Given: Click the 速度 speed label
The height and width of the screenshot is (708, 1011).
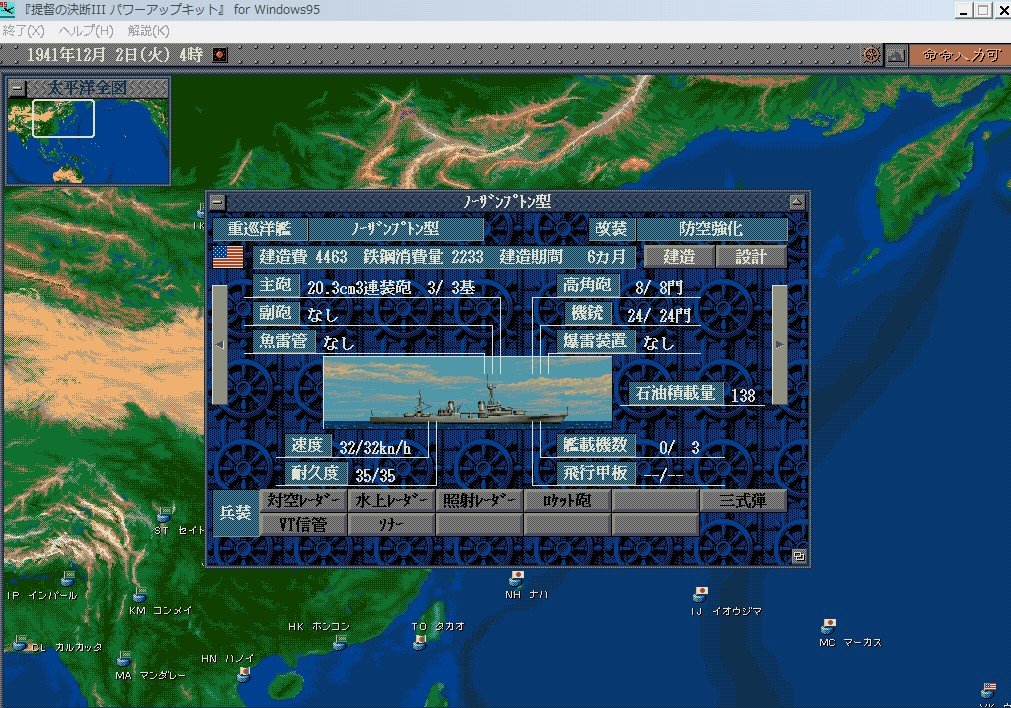Looking at the screenshot, I should tap(308, 446).
